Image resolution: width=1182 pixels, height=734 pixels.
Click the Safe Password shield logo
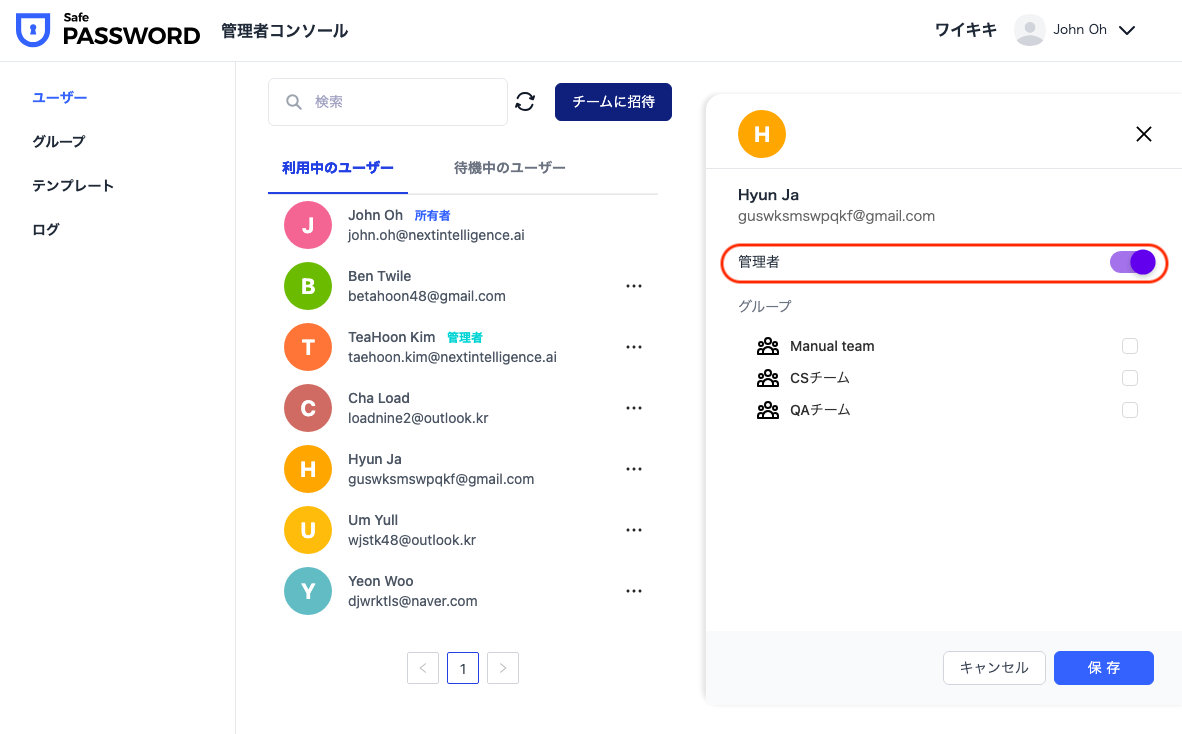[x=33, y=30]
